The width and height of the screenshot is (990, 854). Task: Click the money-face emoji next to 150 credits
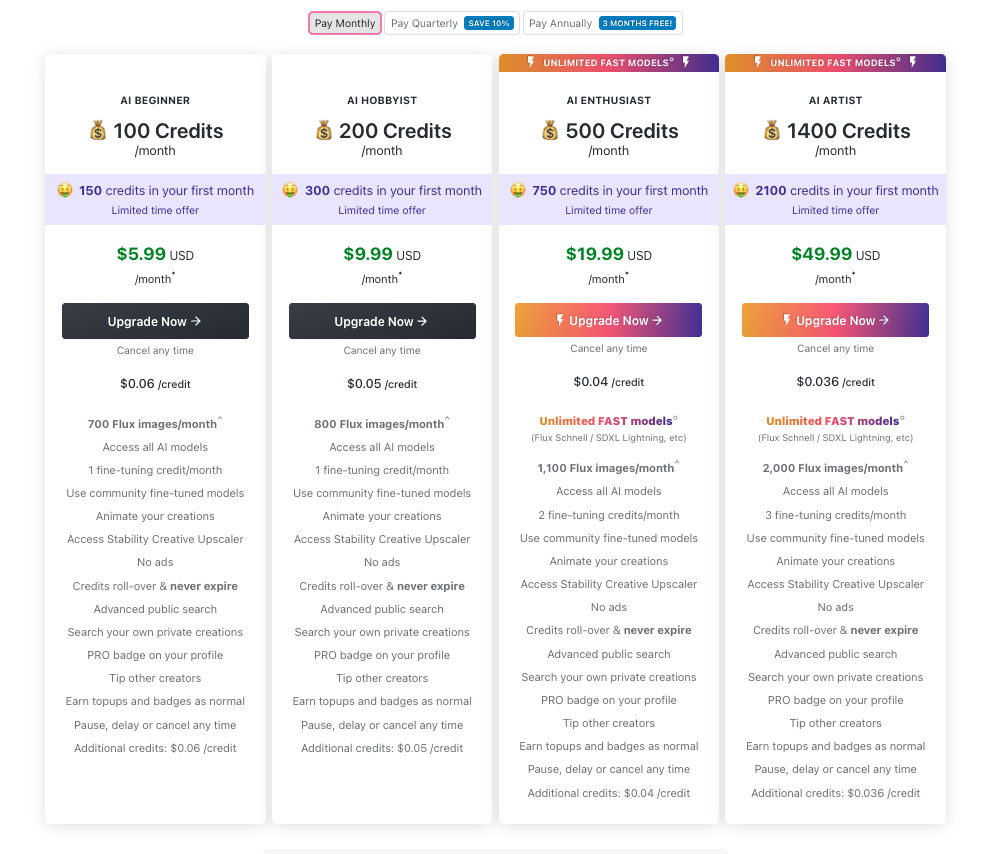[64, 190]
